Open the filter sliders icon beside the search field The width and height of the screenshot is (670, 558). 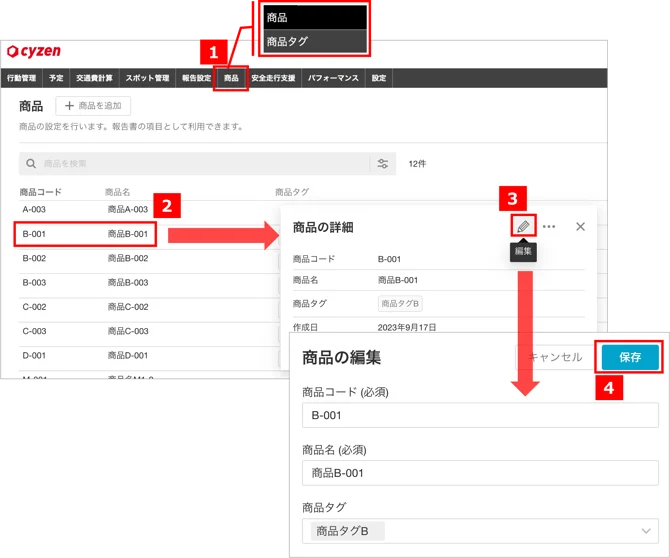[382, 164]
